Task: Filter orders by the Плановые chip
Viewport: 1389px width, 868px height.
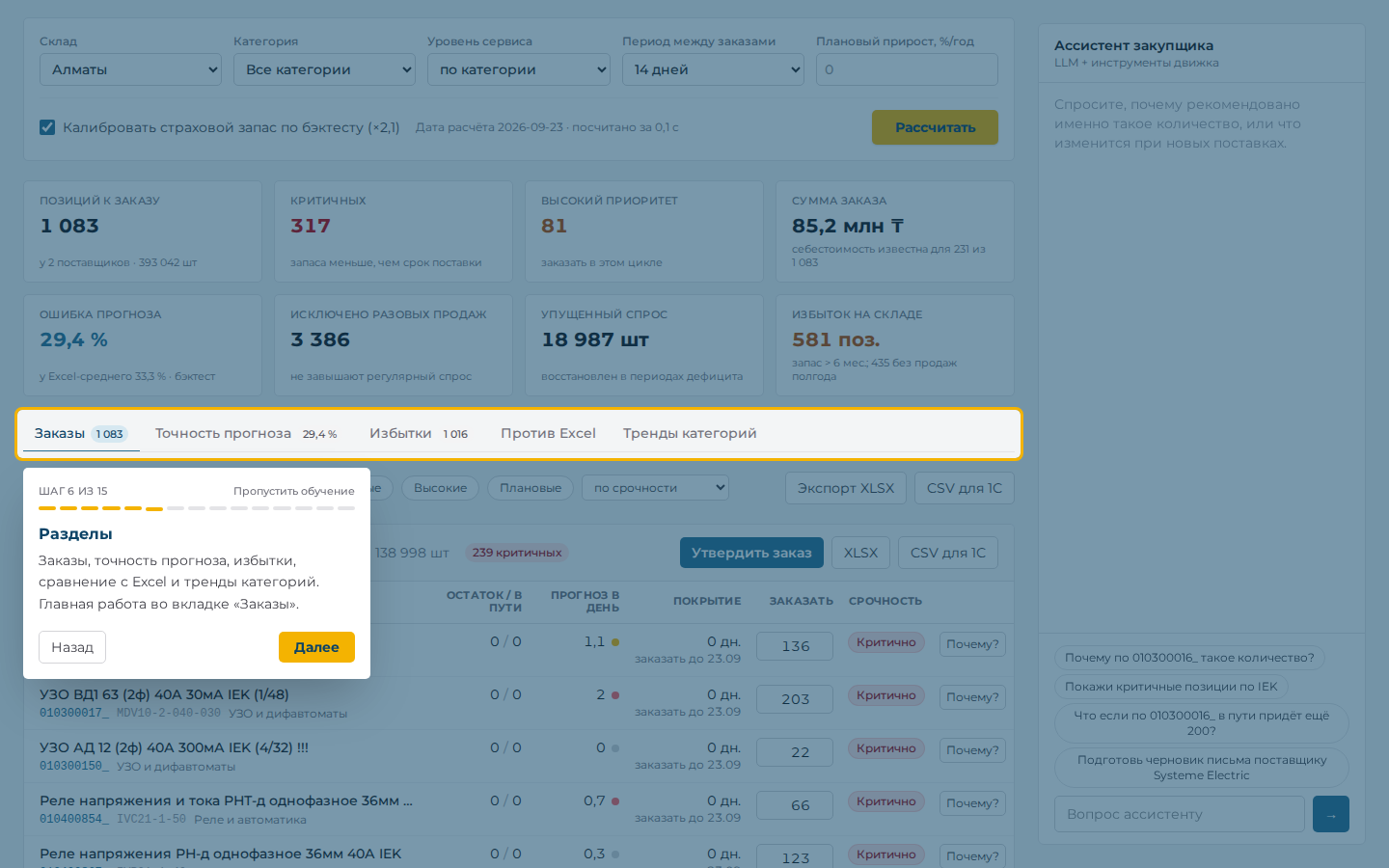Action: [531, 488]
